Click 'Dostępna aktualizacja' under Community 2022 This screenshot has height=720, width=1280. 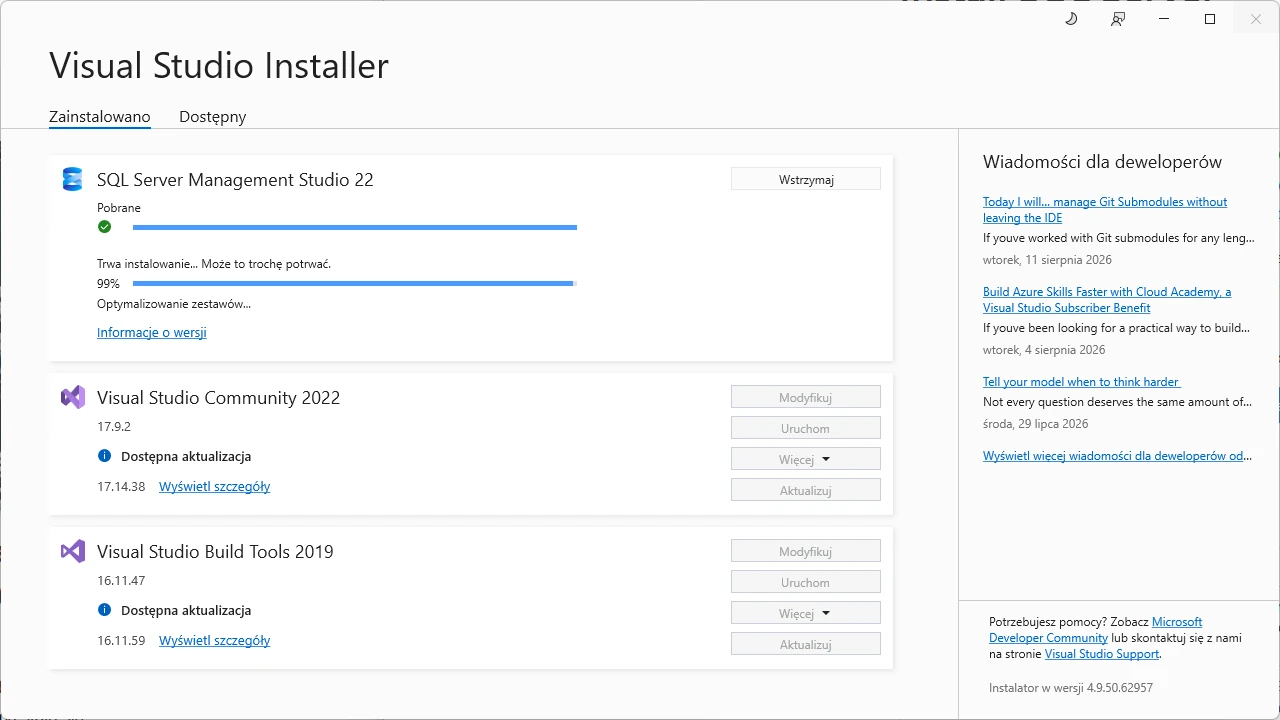point(186,456)
